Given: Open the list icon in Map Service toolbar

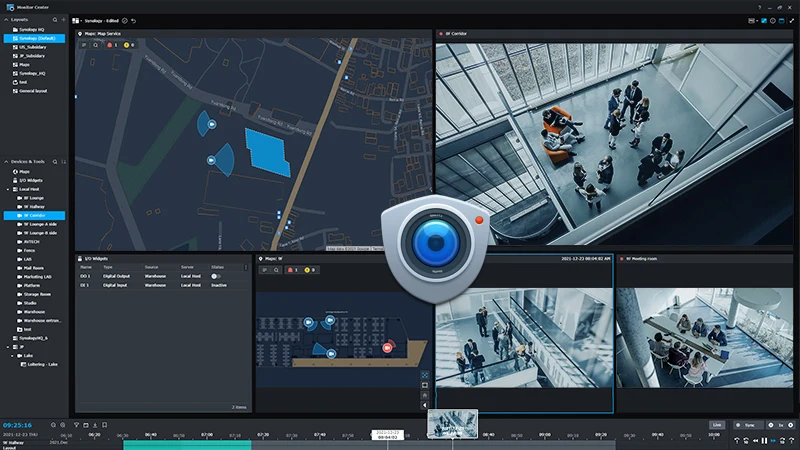Looking at the screenshot, I should point(84,45).
